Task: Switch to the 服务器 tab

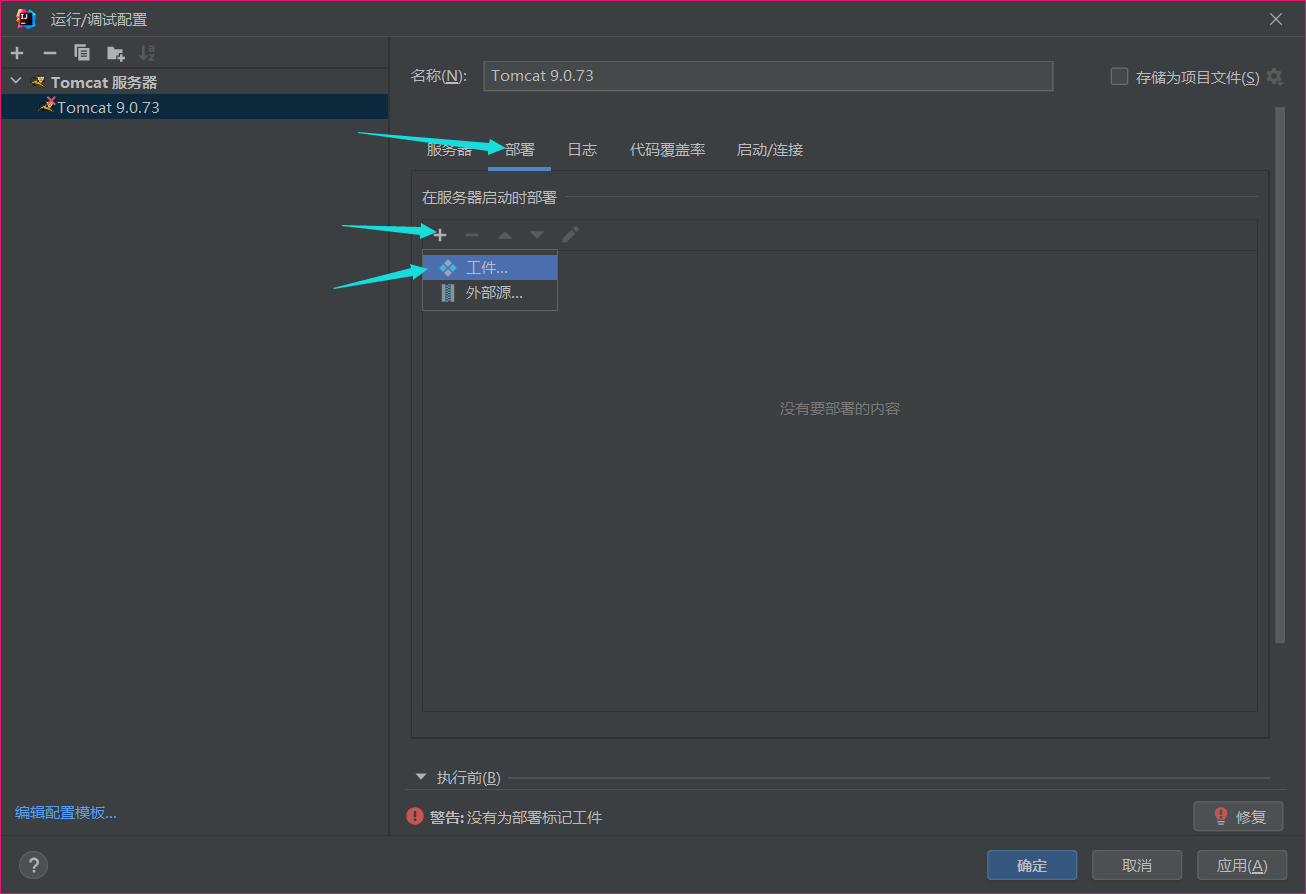Action: pos(449,150)
